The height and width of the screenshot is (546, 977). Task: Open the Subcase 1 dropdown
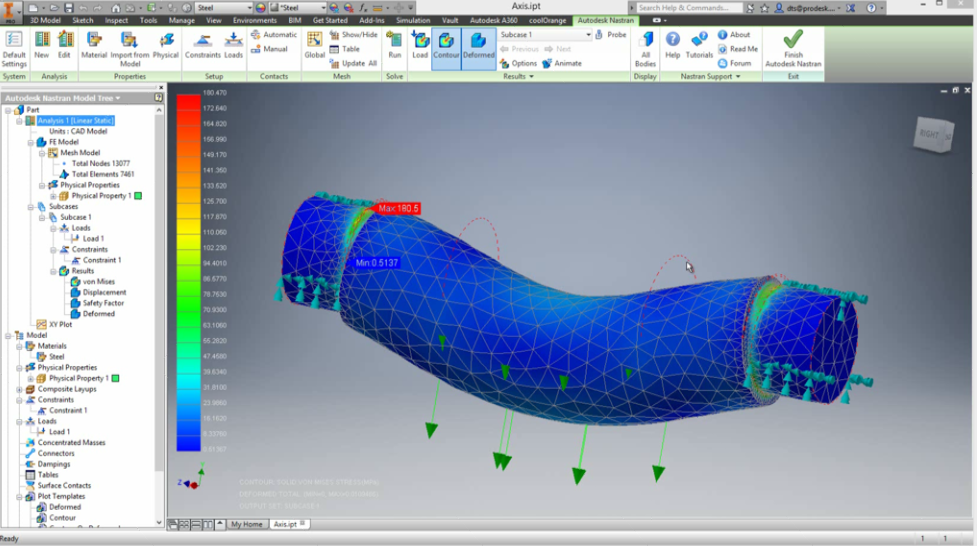[545, 35]
